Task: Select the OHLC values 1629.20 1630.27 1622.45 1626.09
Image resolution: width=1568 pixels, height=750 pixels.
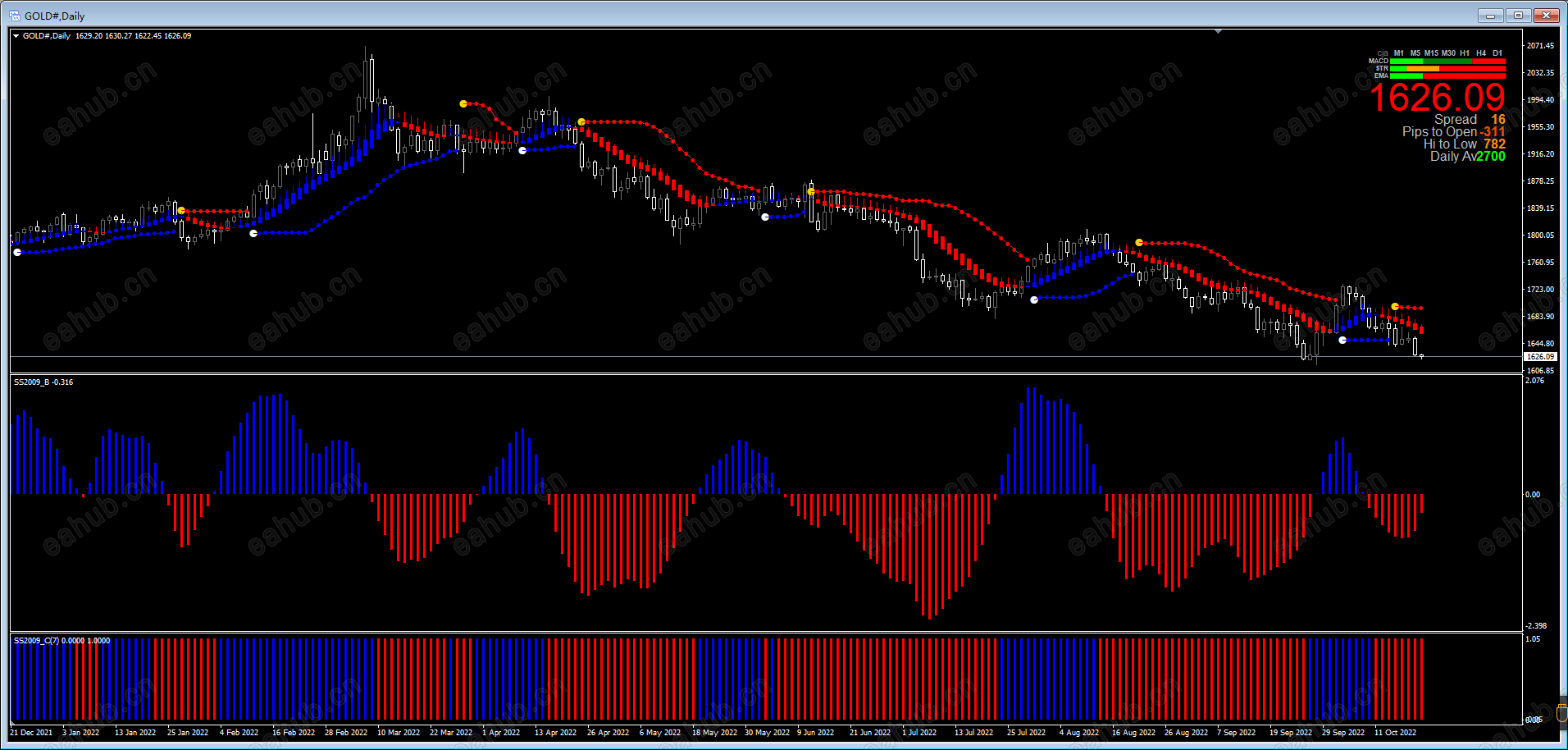Action: click(x=133, y=36)
